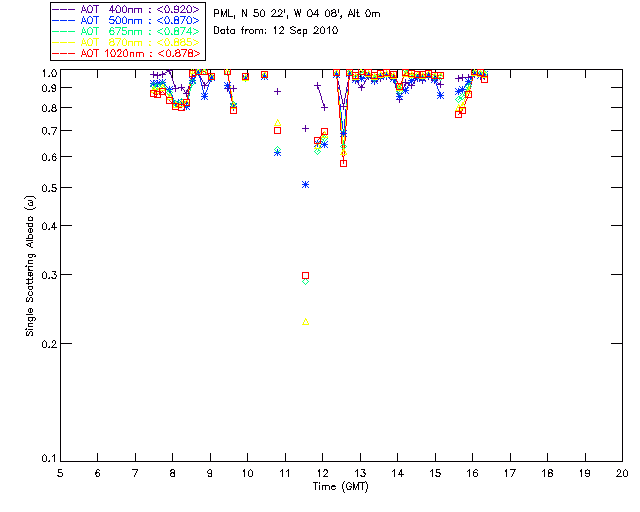Click the lowest yellow triangle data point

point(306,322)
